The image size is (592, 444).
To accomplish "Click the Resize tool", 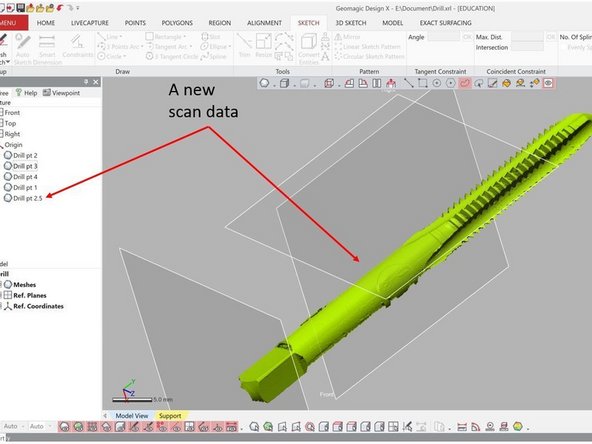I will 264,45.
